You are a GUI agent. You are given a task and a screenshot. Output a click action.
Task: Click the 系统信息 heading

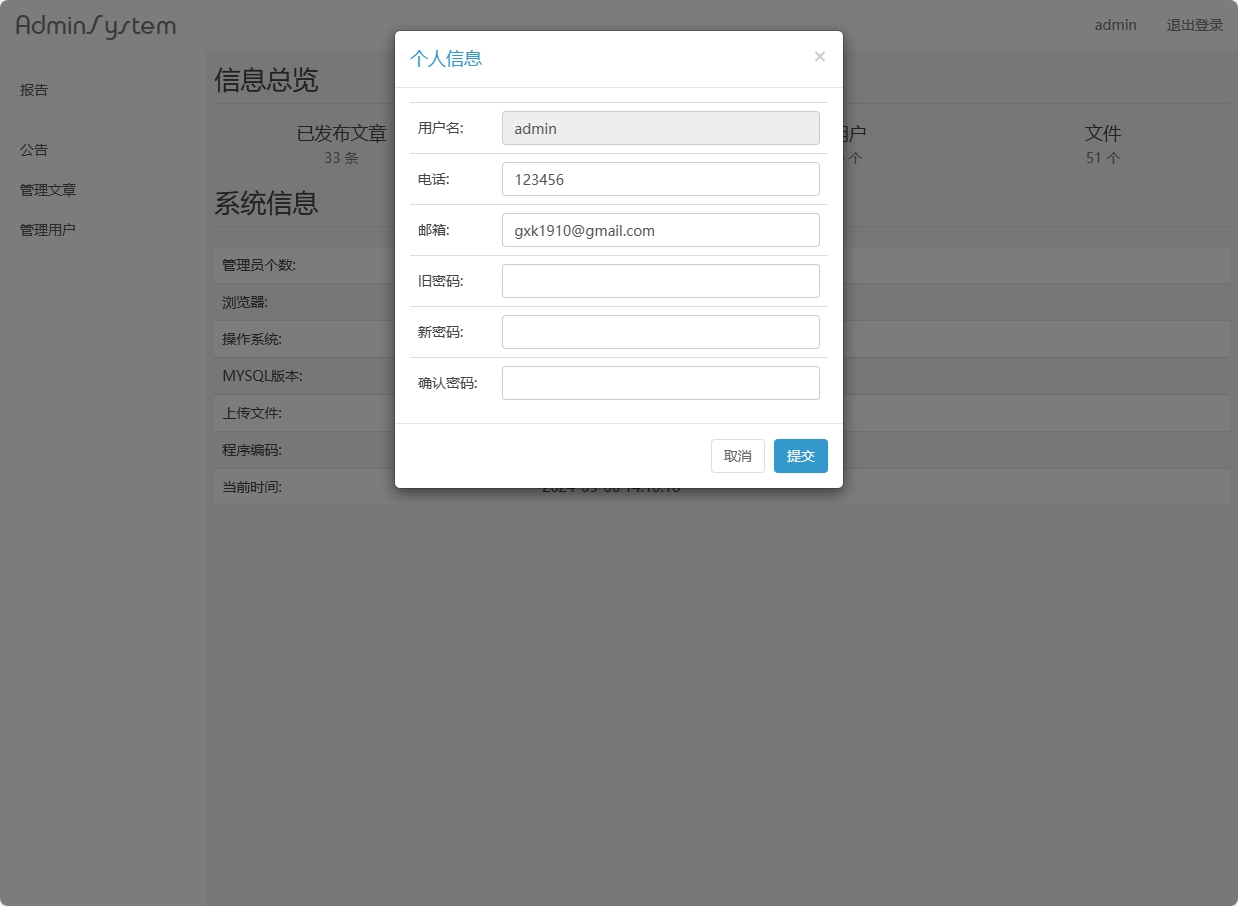point(266,204)
